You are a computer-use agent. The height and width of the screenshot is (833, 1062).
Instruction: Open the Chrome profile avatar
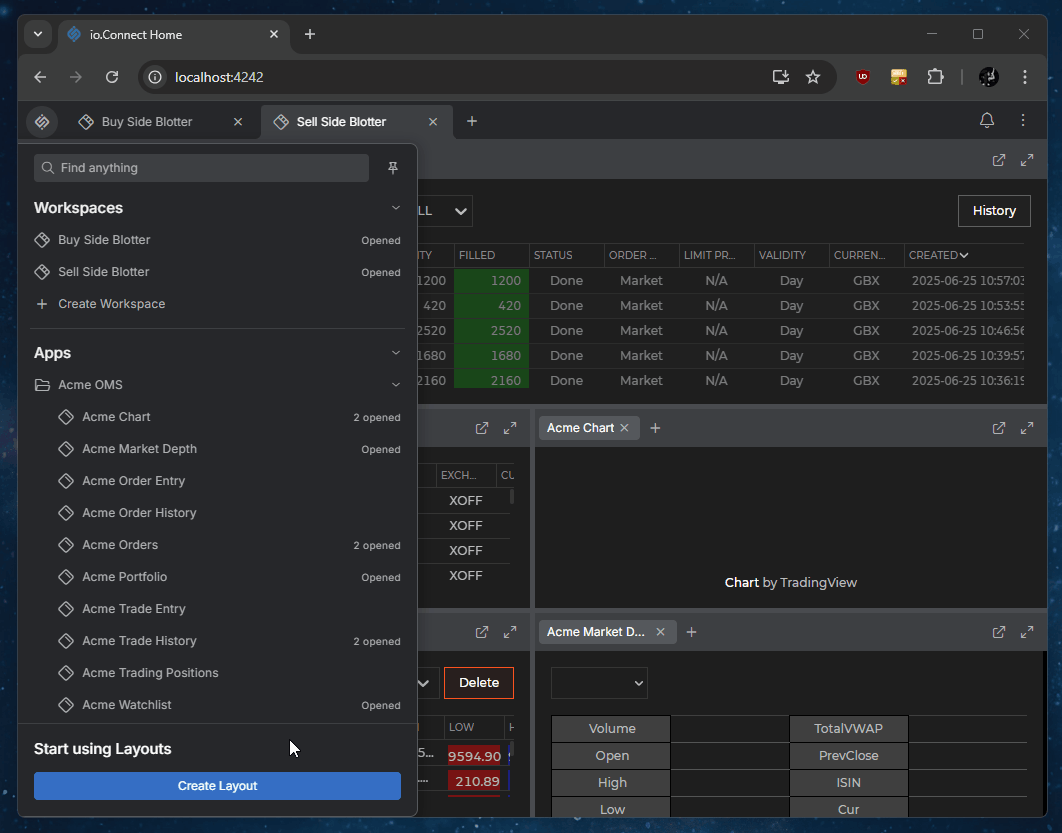[989, 77]
